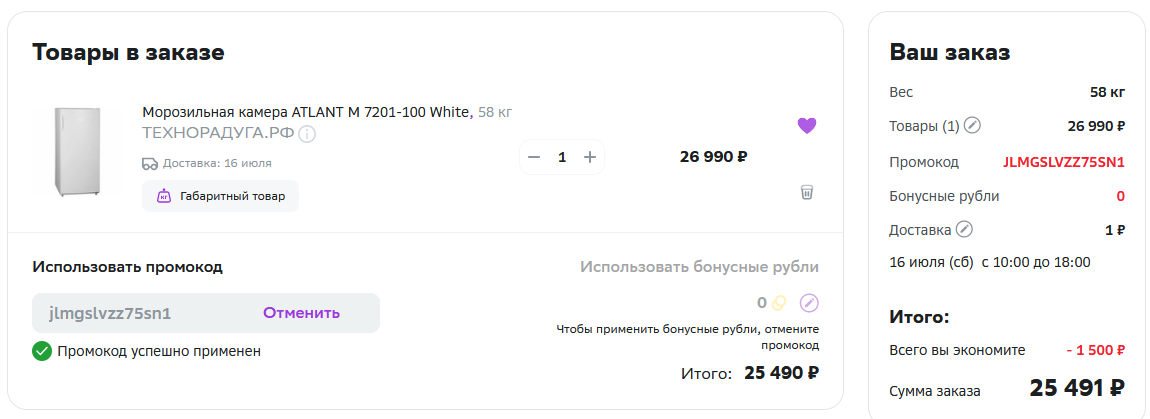Open the ATLANT M 7201-100 freezer product title

[305, 112]
